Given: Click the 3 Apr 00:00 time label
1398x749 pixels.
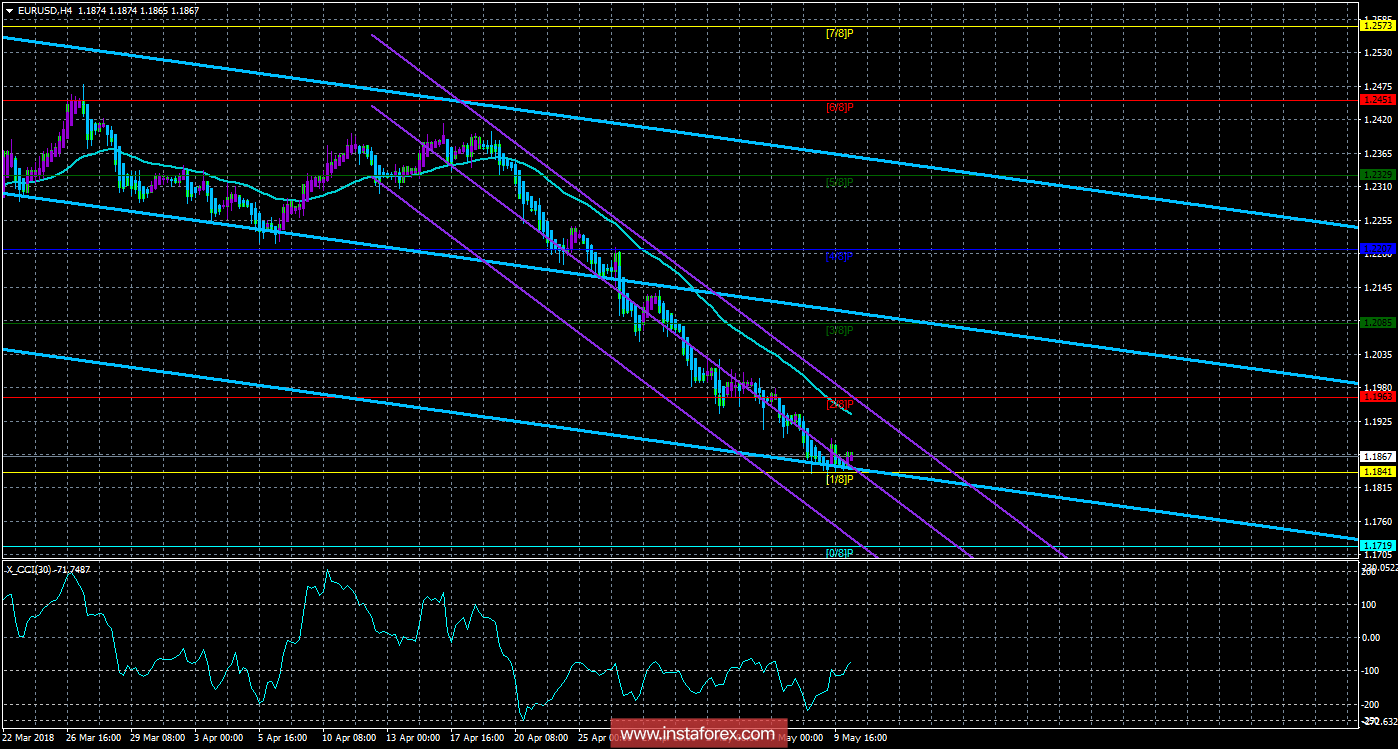Looking at the screenshot, I should (x=221, y=738).
